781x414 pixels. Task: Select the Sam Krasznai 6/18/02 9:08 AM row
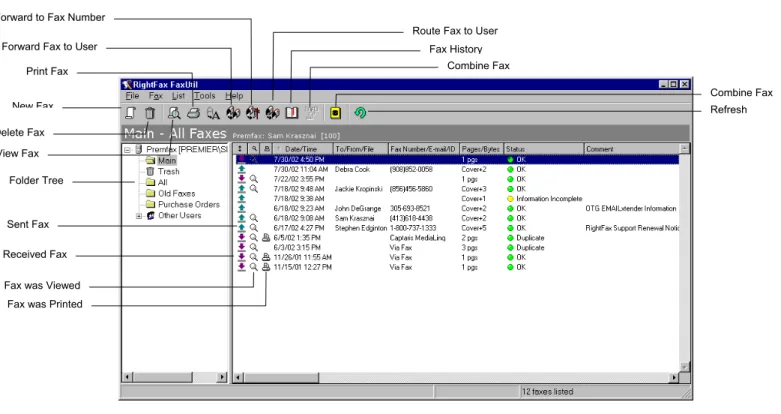pos(456,218)
